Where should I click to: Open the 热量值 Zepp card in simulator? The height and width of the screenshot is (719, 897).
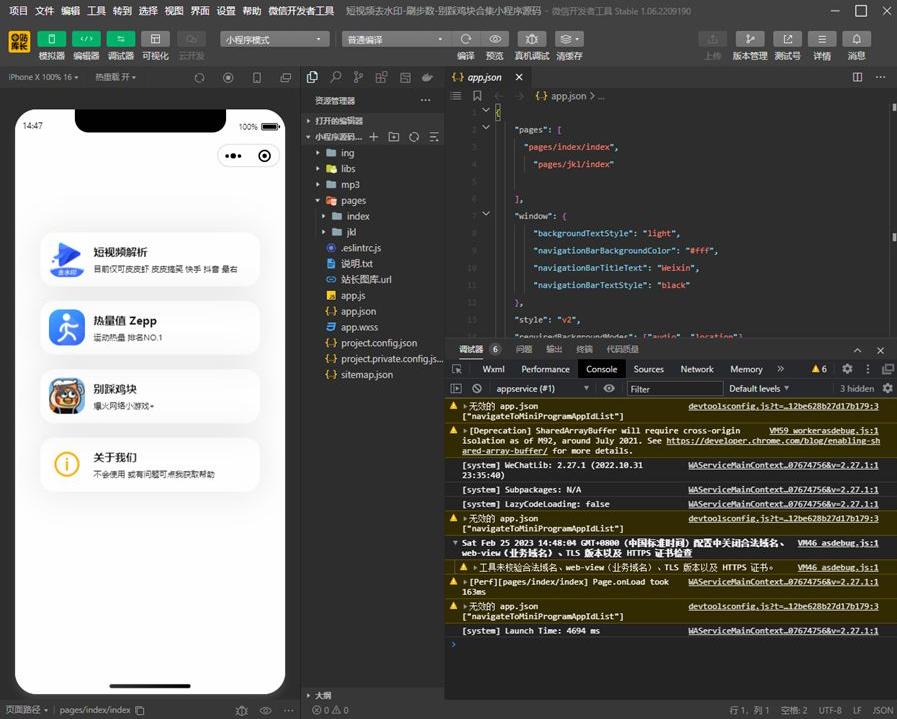tap(150, 328)
